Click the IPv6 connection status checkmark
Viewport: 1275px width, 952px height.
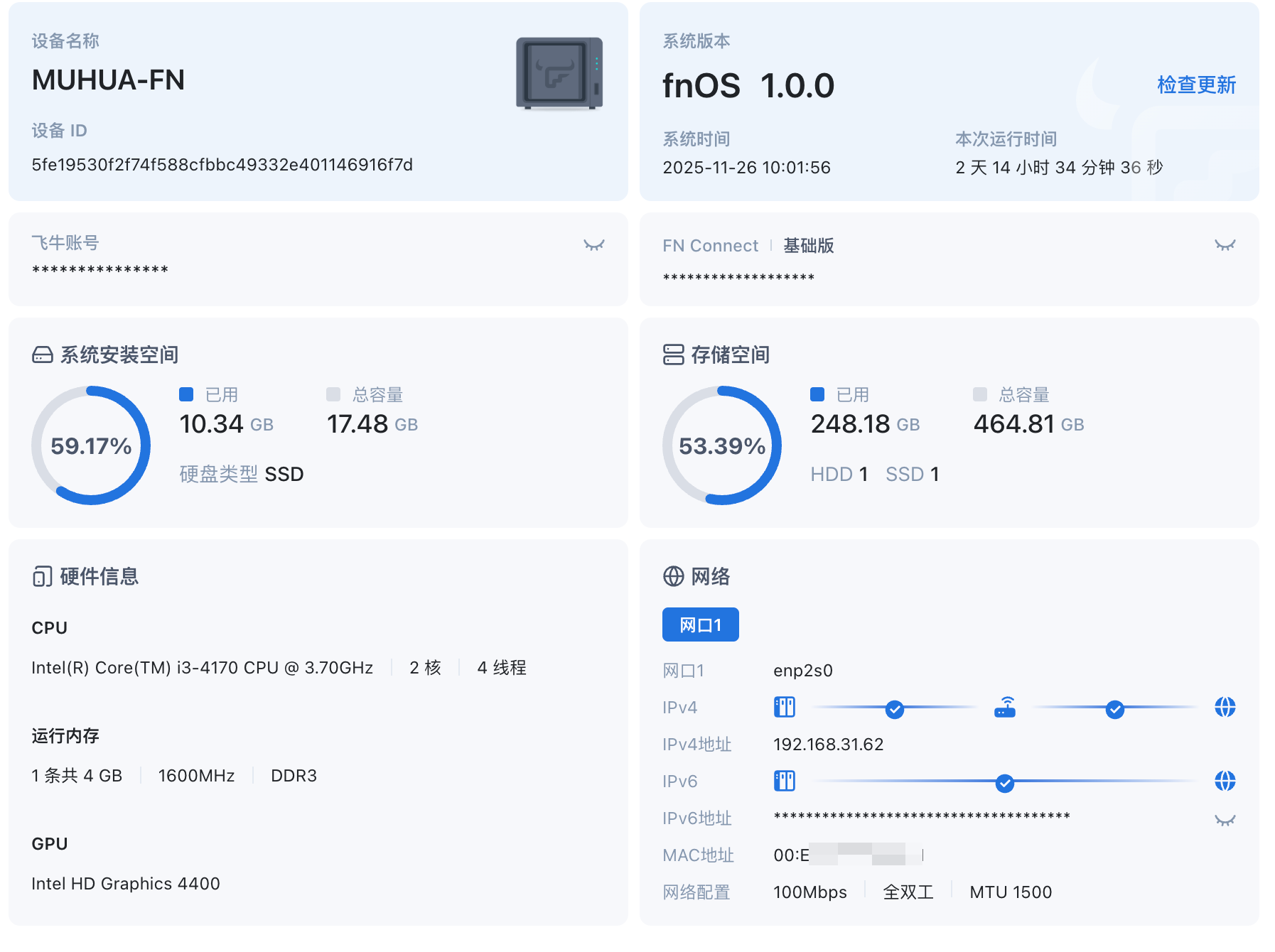pyautogui.click(x=1004, y=783)
